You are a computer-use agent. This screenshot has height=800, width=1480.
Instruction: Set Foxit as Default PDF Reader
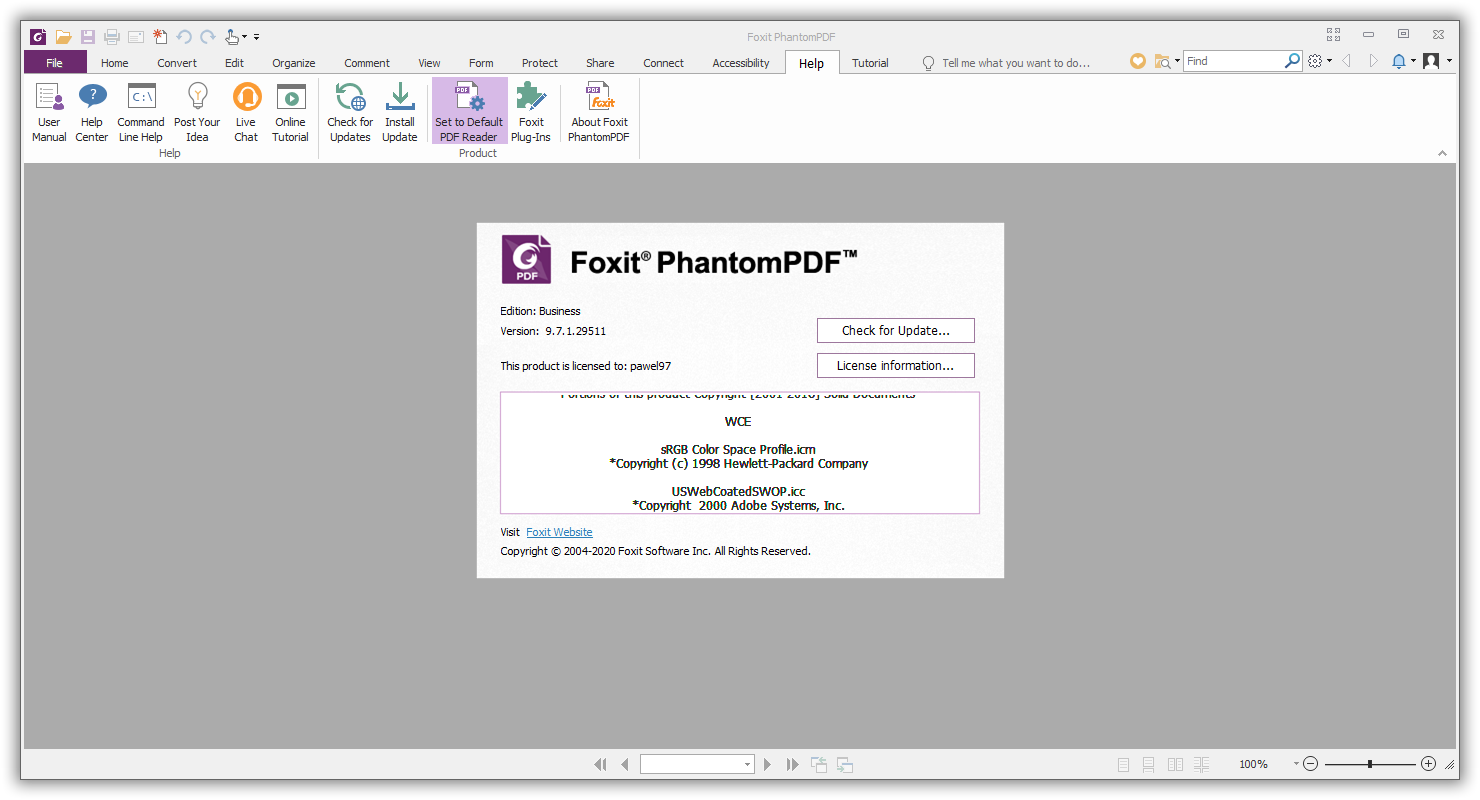[469, 112]
